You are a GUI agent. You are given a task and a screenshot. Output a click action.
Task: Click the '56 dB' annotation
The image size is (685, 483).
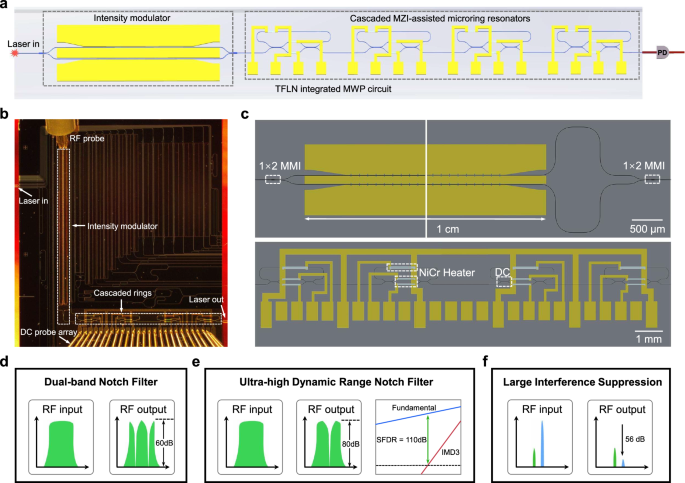coord(635,439)
